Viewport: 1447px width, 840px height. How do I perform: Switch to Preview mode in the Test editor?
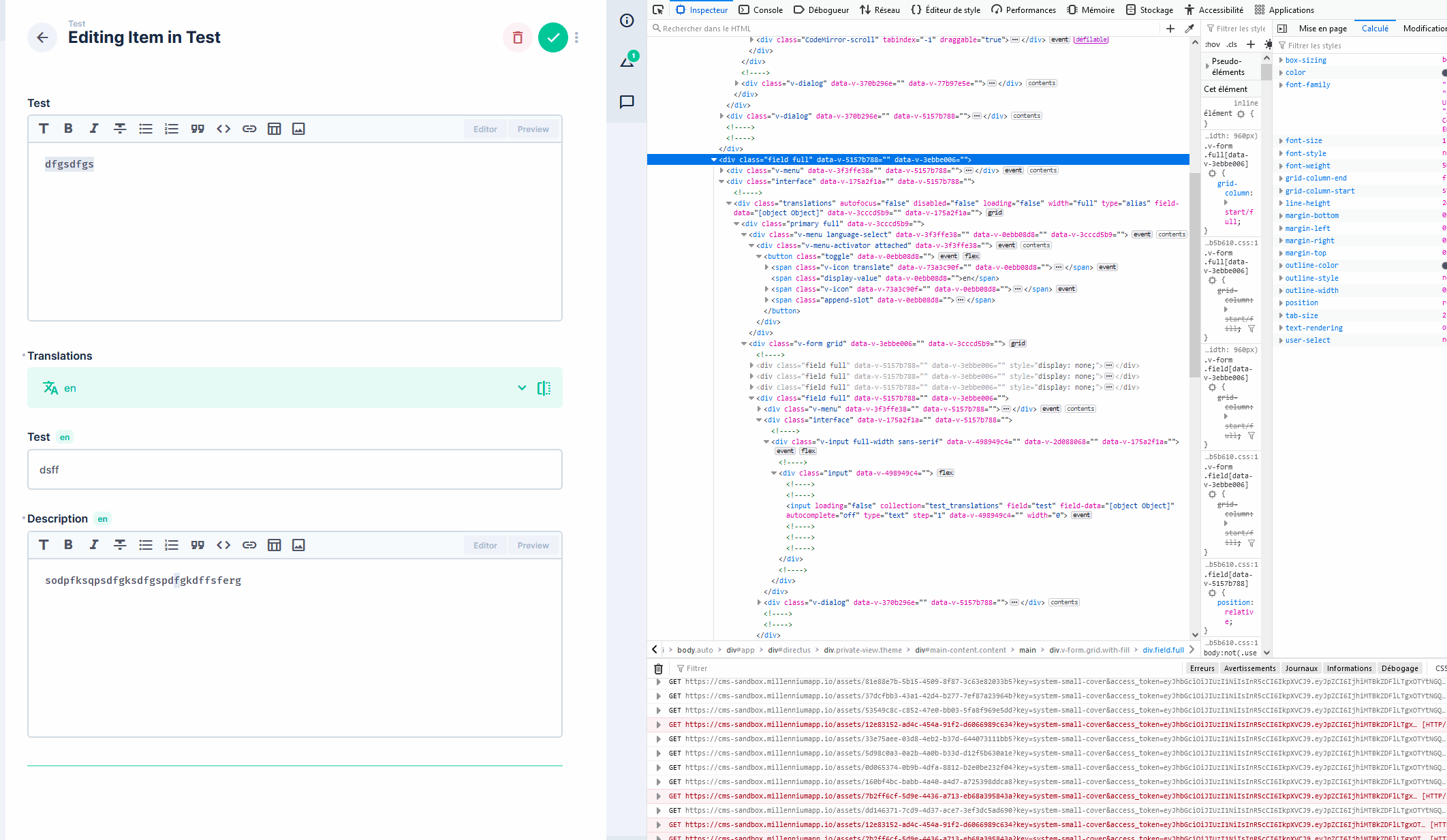point(533,129)
